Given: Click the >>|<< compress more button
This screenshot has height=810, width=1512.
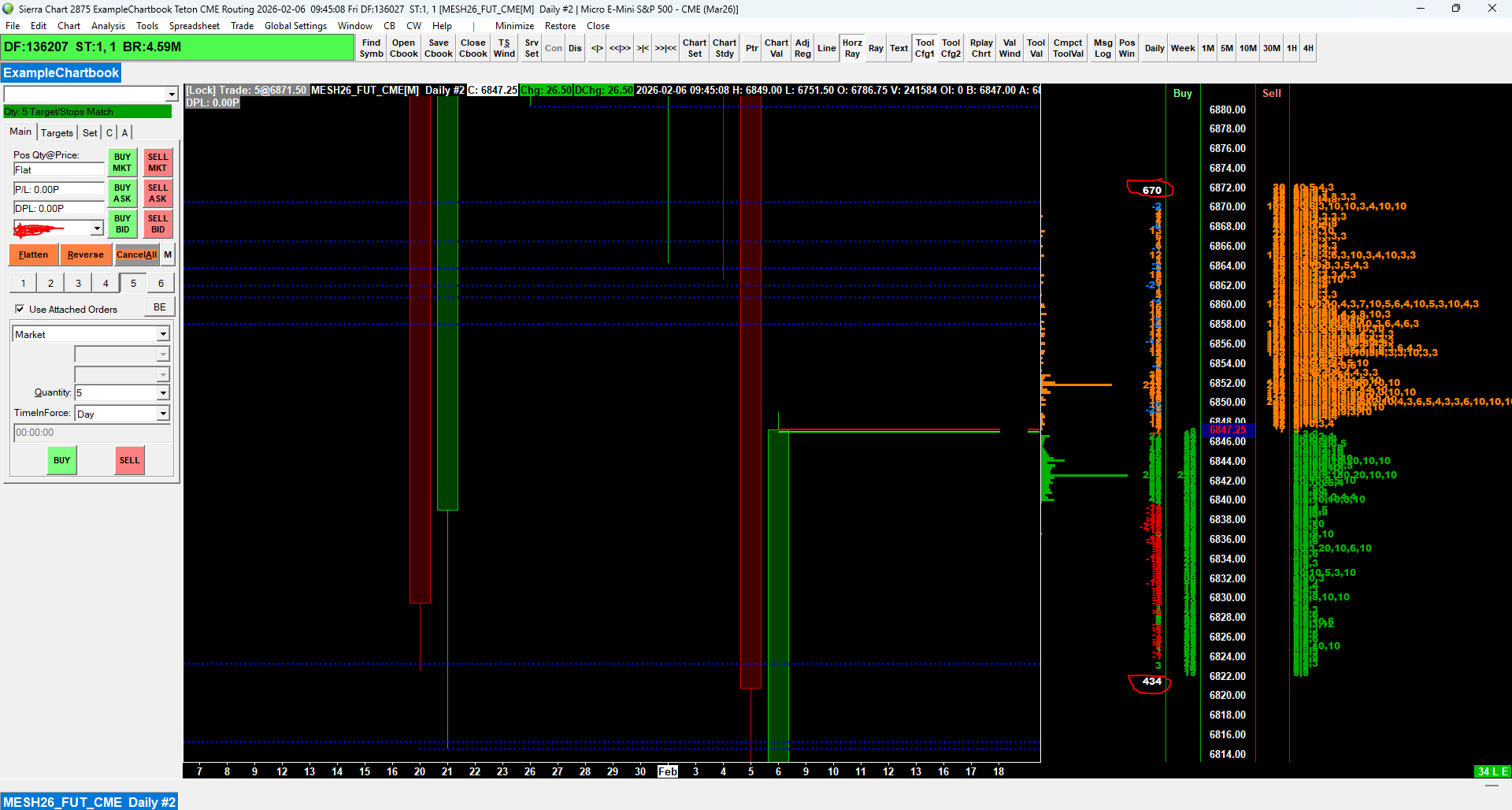Looking at the screenshot, I should tap(665, 48).
